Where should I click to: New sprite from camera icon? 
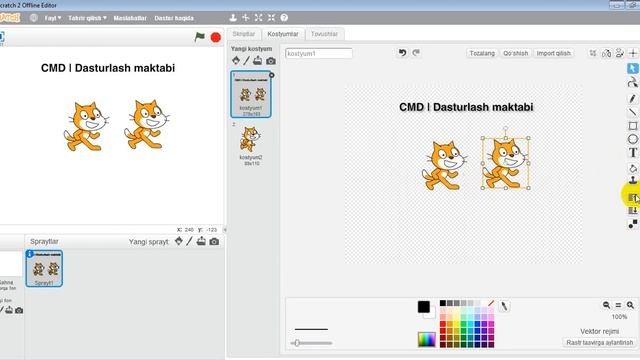[x=214, y=242]
